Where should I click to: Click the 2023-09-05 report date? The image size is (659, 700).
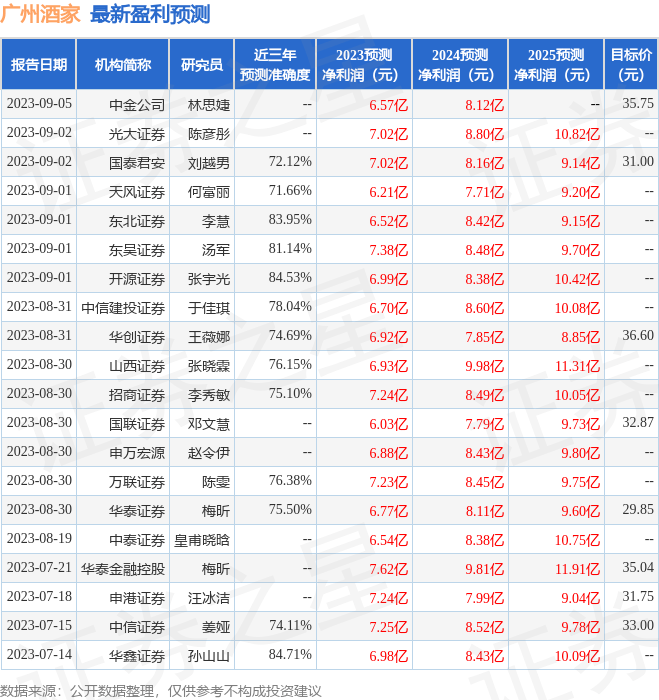coord(39,104)
